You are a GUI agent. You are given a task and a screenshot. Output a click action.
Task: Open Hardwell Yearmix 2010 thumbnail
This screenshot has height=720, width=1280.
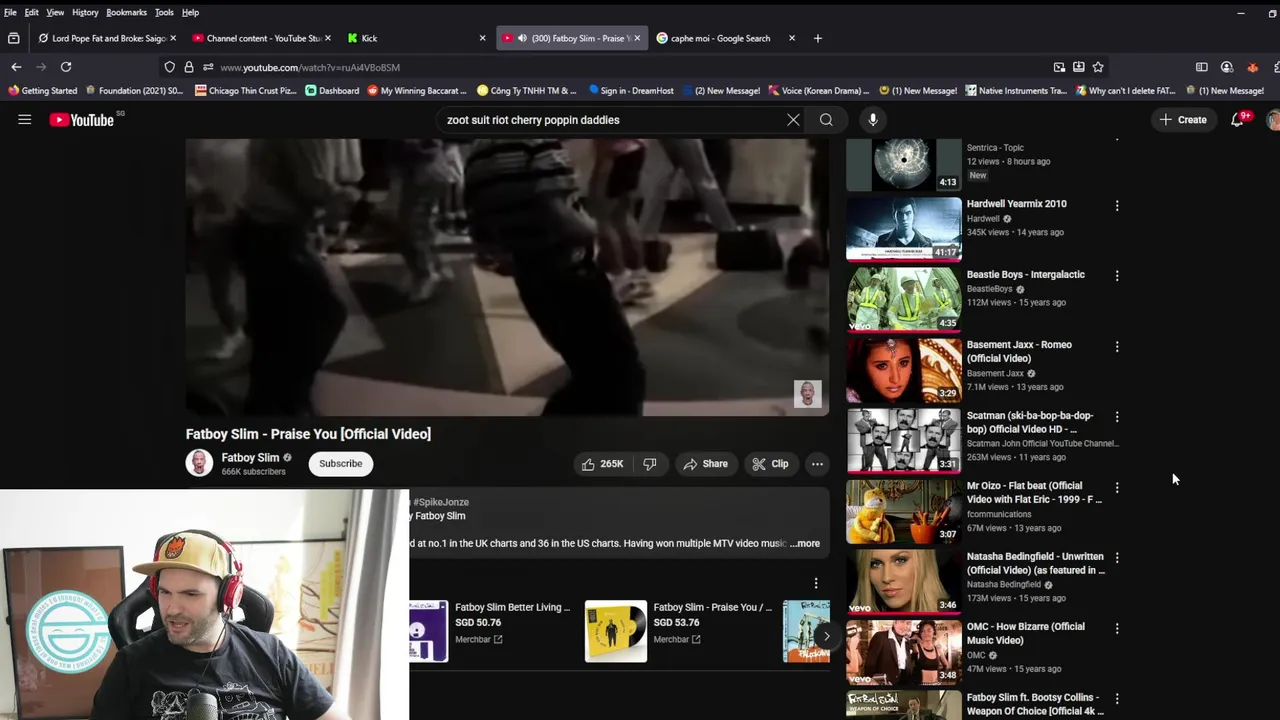(904, 229)
